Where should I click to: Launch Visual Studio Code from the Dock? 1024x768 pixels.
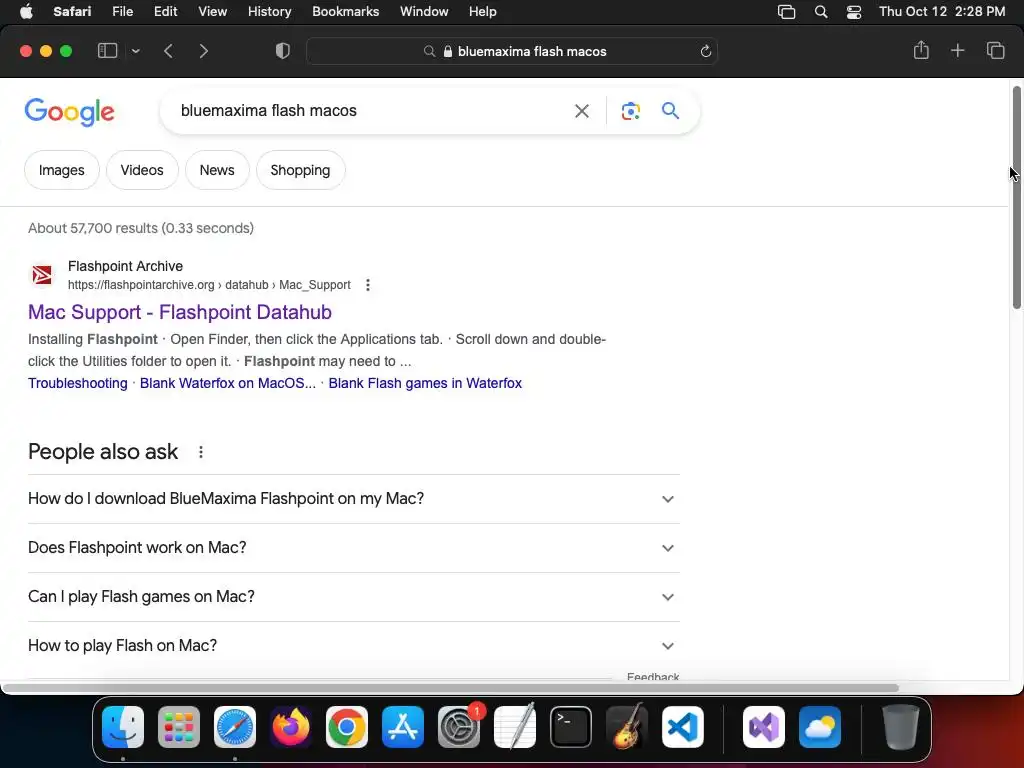(x=682, y=727)
